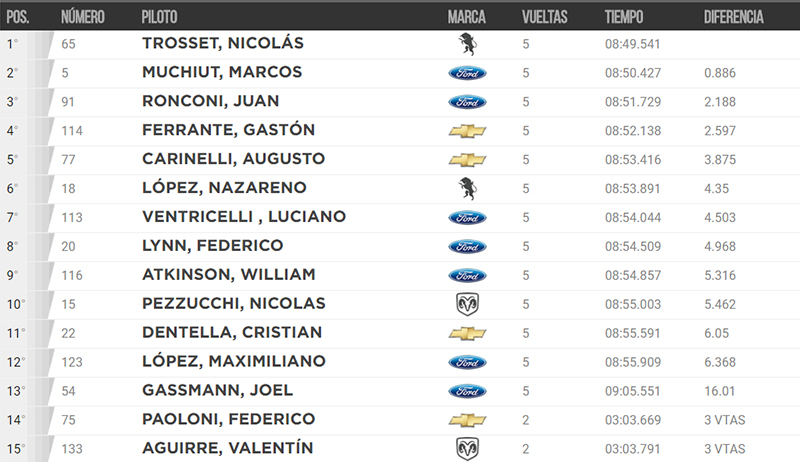This screenshot has width=800, height=462.
Task: Click Chevrolet logo next to Dentella, Cristian
Action: coord(467,333)
